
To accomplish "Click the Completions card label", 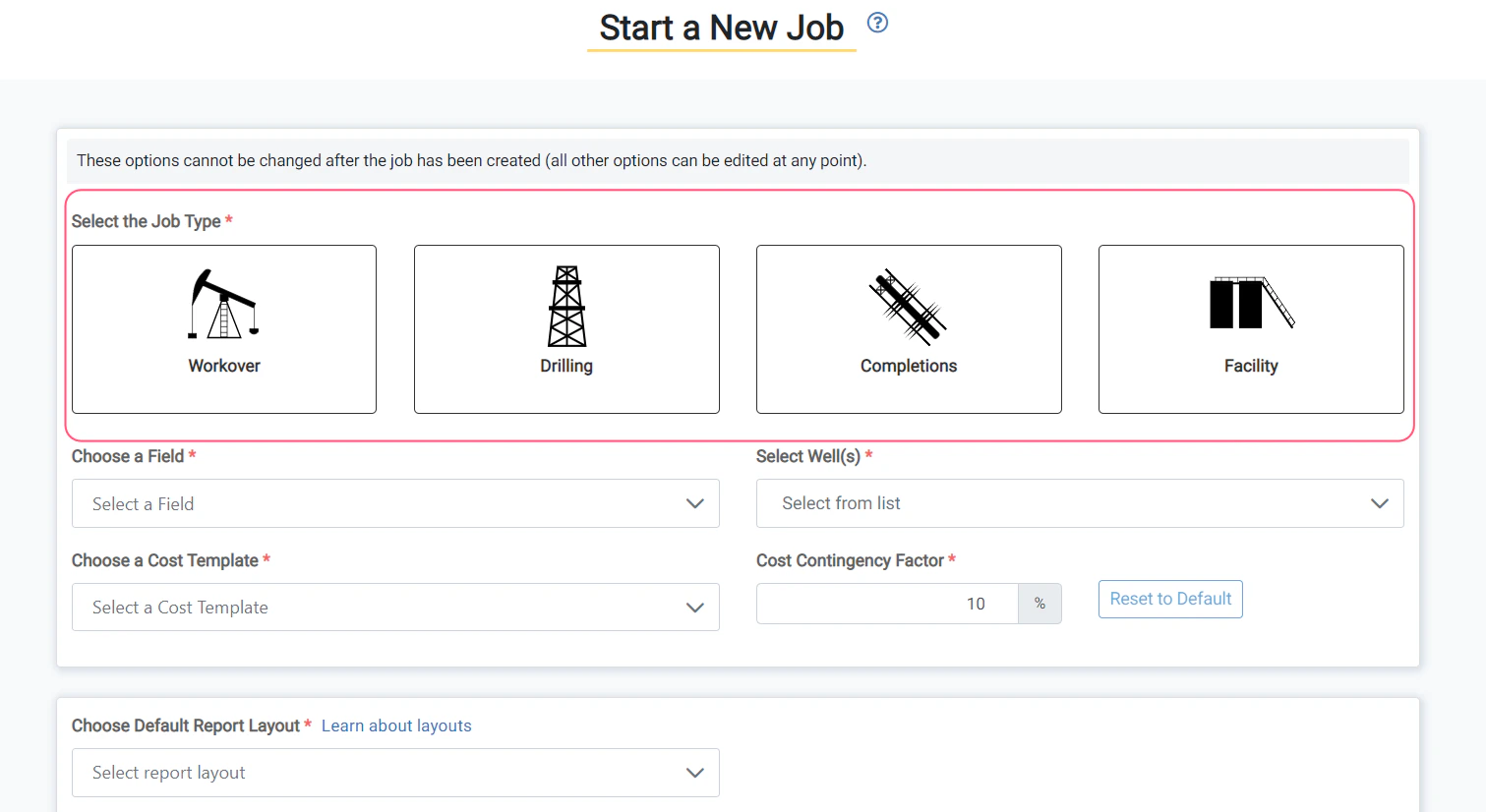I will [x=908, y=366].
